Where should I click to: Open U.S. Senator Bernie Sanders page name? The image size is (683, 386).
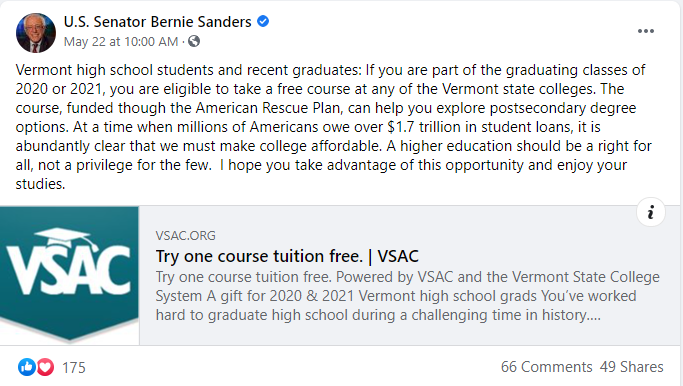click(x=158, y=21)
